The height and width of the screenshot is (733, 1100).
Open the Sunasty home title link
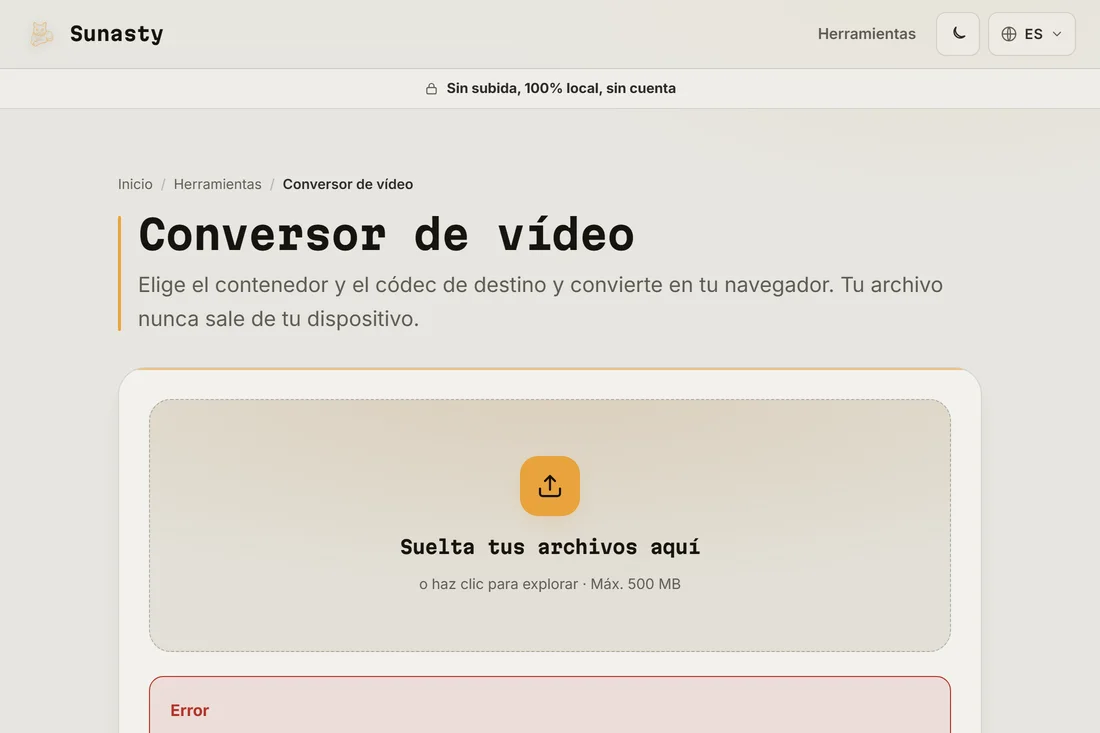pos(116,34)
